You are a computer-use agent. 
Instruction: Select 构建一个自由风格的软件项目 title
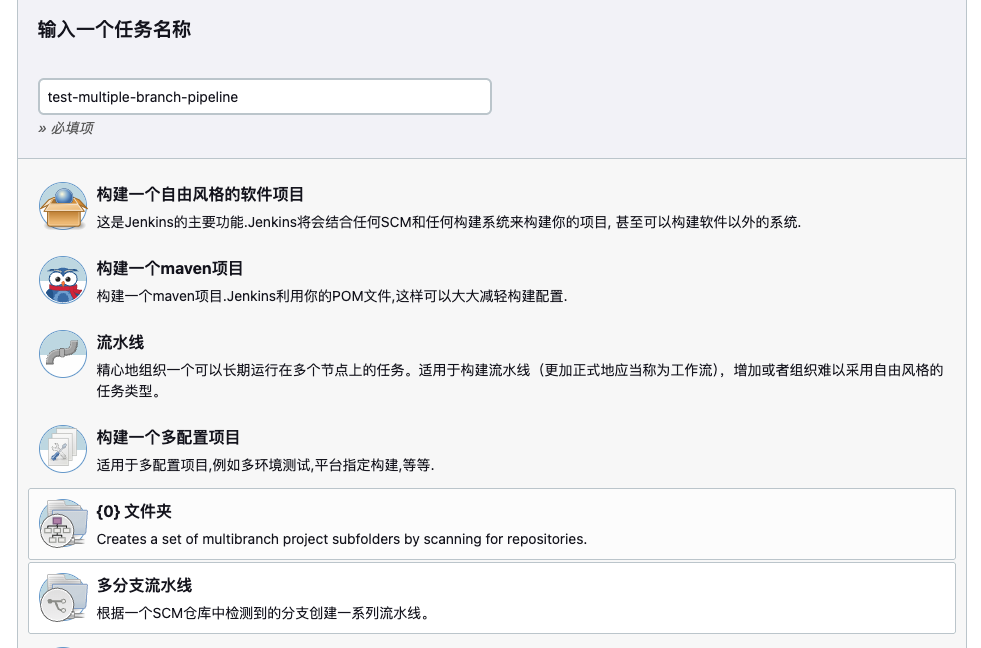click(200, 195)
